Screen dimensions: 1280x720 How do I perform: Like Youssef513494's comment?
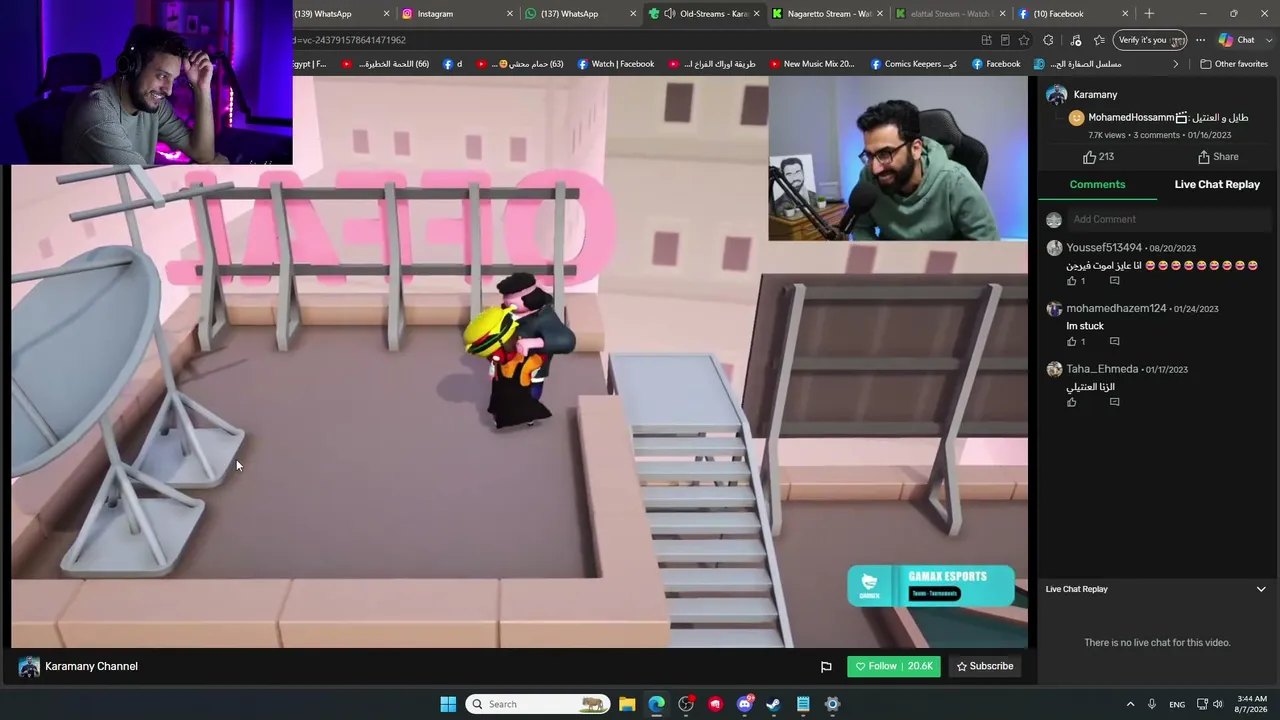[1072, 281]
